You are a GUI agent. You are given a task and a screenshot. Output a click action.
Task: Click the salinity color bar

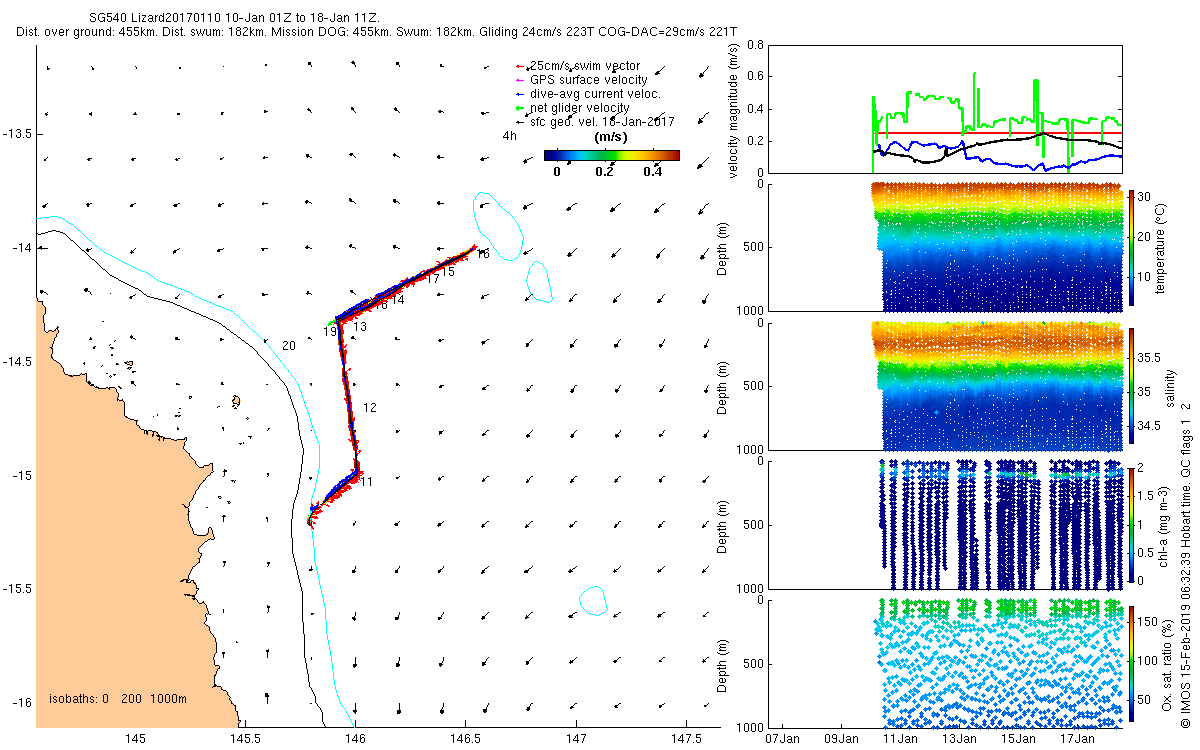[1132, 385]
